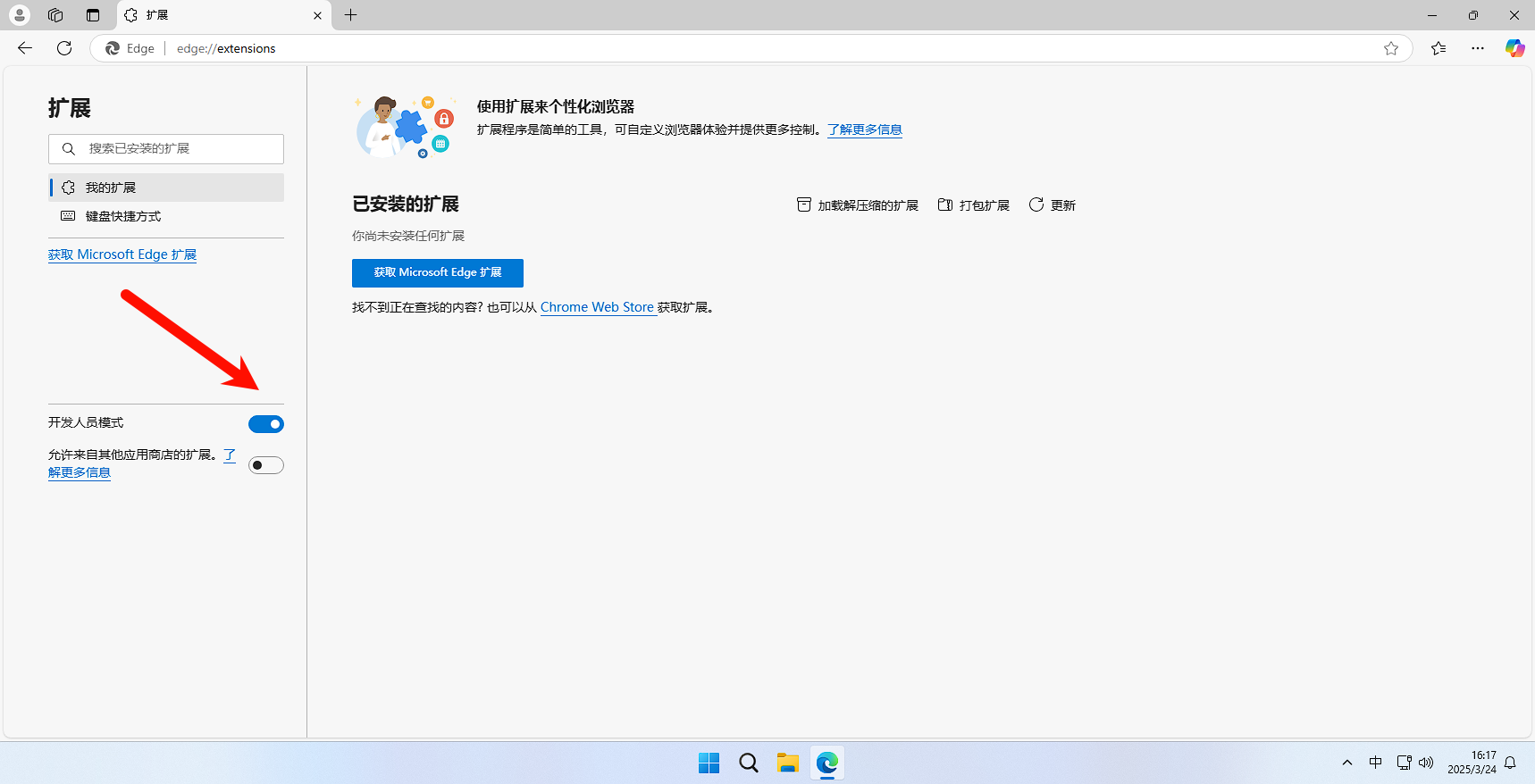Open the network status tray icon
Screen dimensions: 1535x784
(x=1404, y=763)
